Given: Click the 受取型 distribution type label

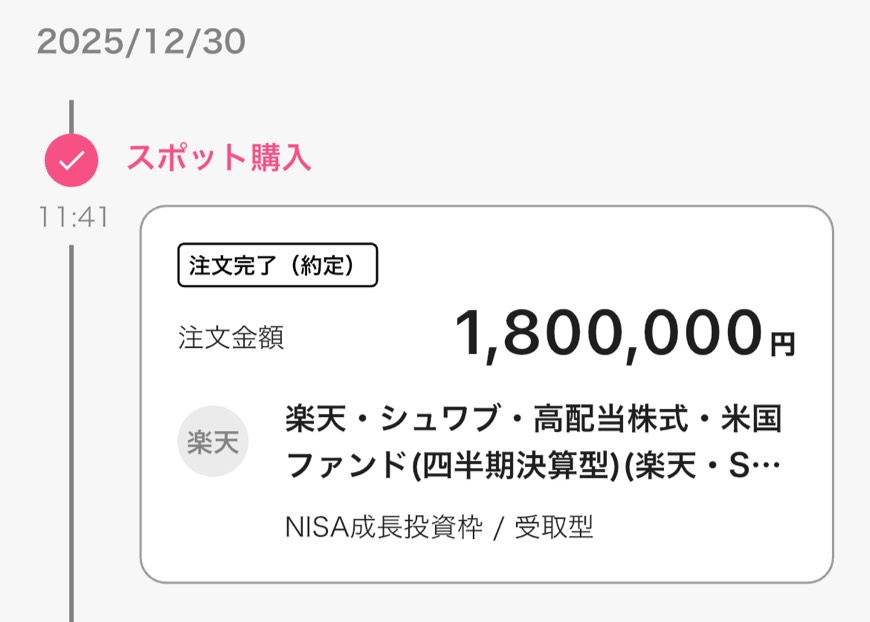Looking at the screenshot, I should [553, 527].
